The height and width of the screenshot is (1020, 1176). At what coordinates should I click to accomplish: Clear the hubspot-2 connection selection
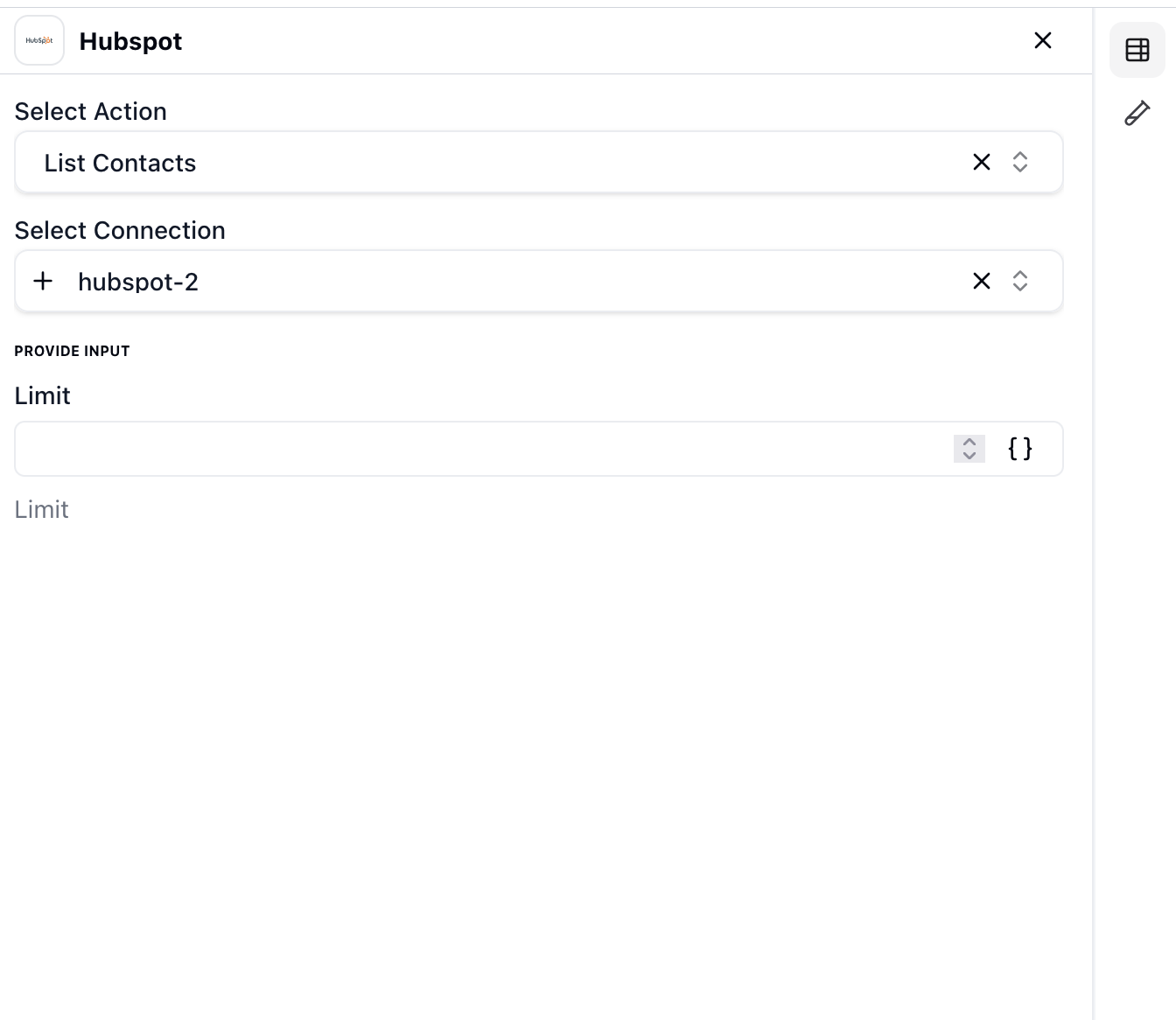[x=981, y=281]
